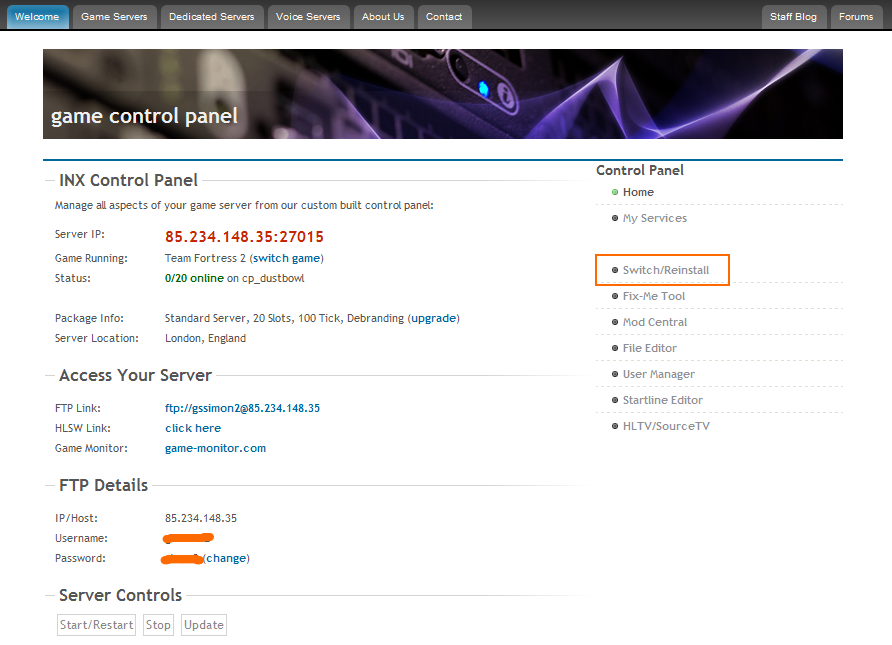Click the upgrade package link
Image resolution: width=892 pixels, height=645 pixels.
point(433,319)
